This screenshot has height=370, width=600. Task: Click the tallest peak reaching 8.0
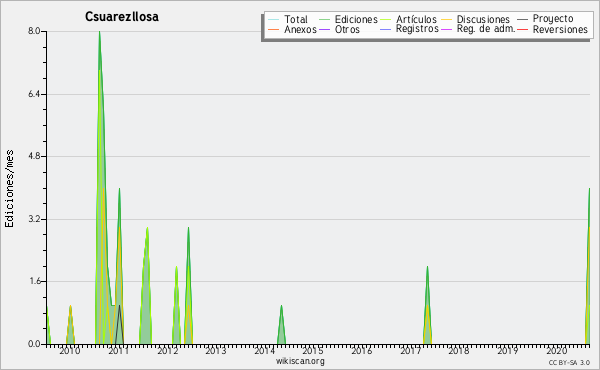[99, 32]
